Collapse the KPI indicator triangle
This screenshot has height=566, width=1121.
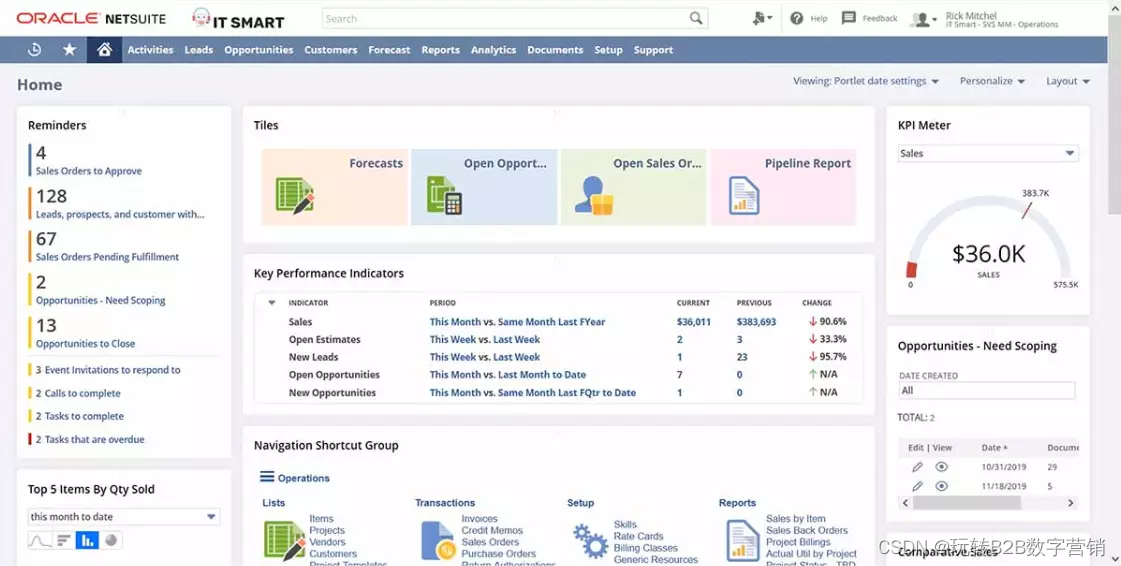pos(272,303)
